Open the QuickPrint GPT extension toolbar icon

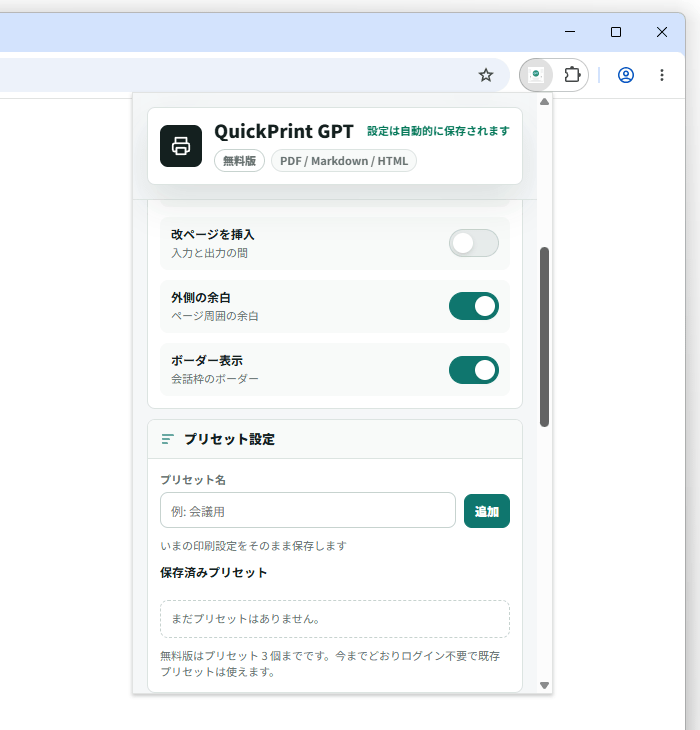point(536,75)
